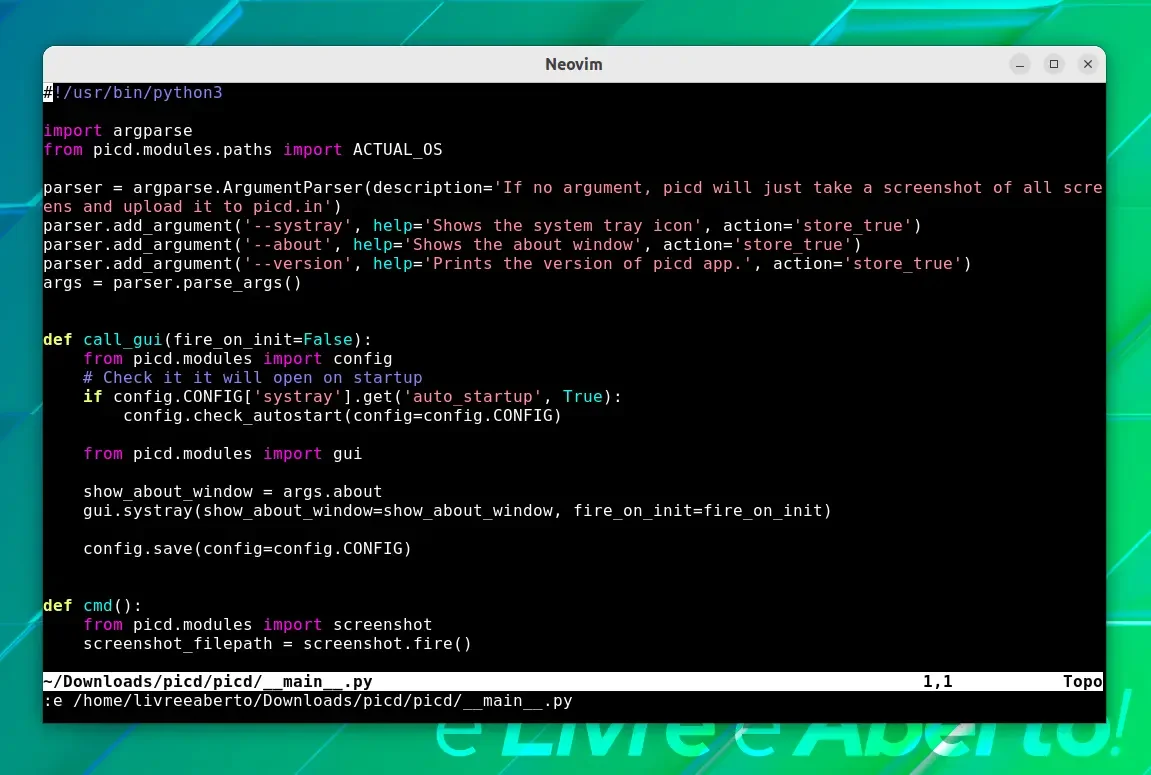Maximize the Neovim window

1053,65
